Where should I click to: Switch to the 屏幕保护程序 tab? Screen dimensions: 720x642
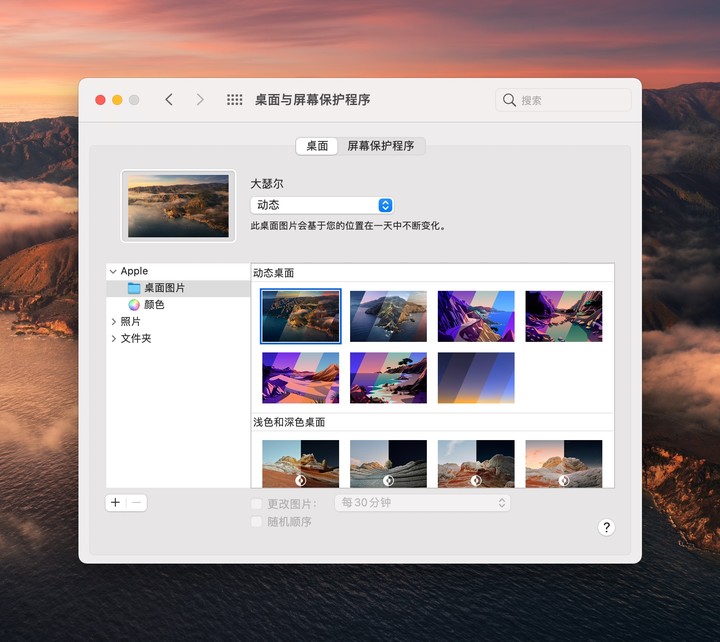(x=381, y=146)
